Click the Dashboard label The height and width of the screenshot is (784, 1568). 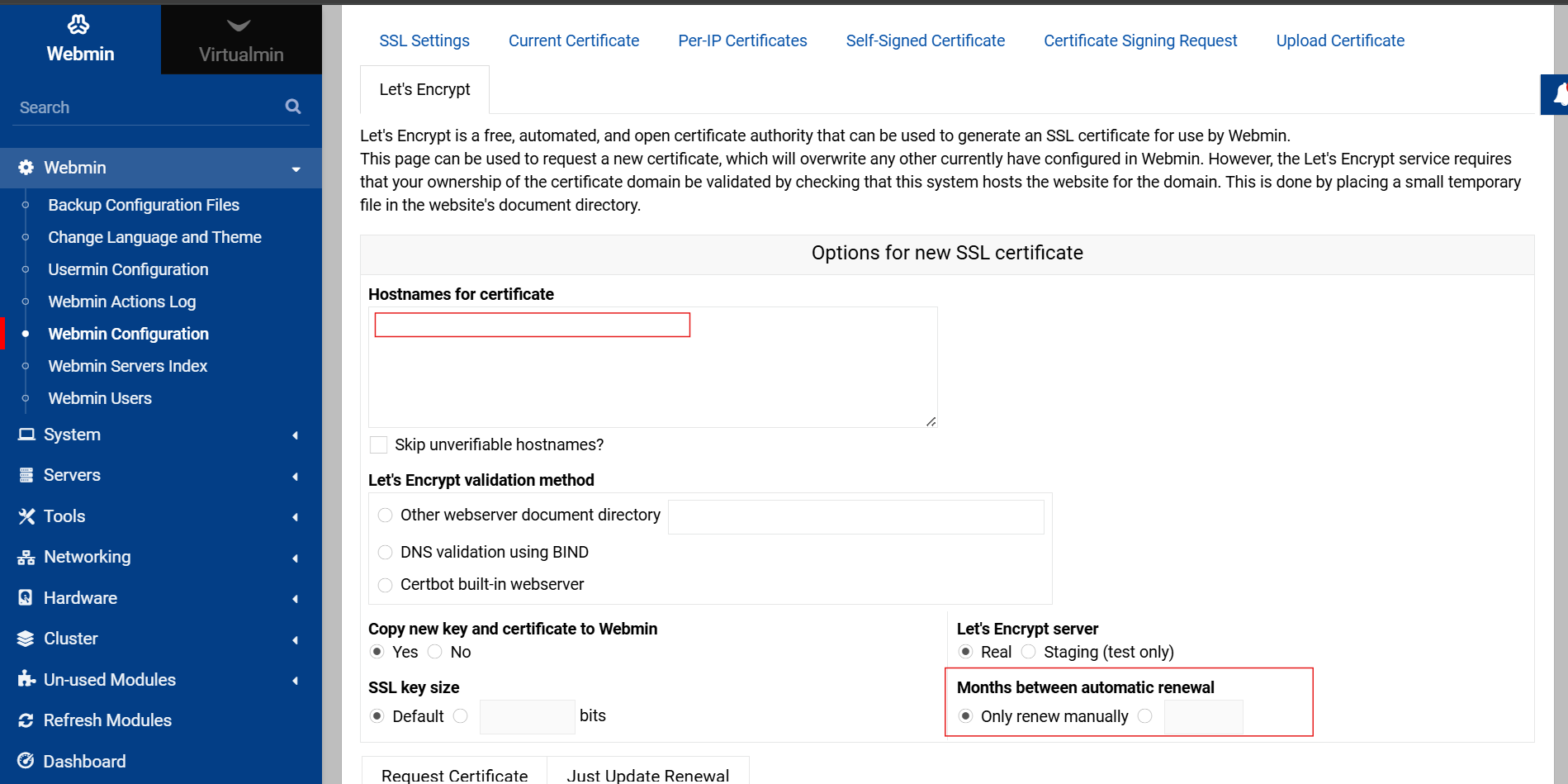(x=84, y=761)
